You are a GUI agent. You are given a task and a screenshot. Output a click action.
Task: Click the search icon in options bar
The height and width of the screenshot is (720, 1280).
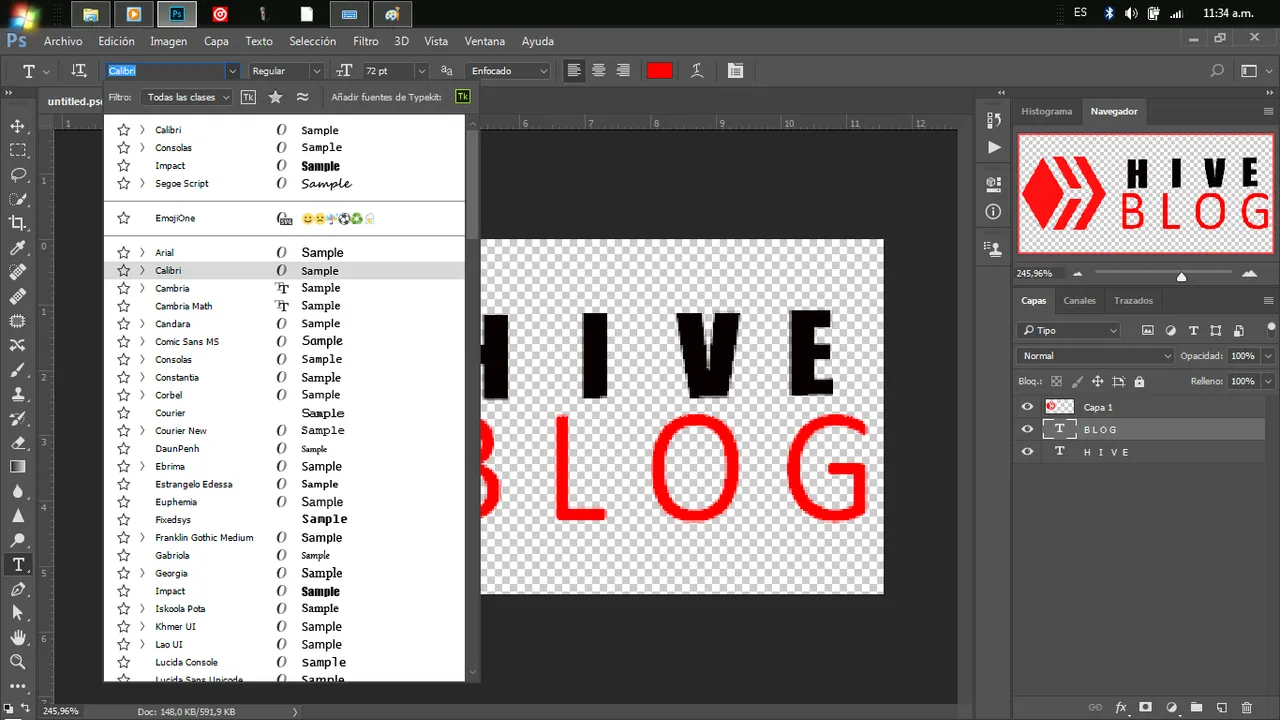point(1217,71)
